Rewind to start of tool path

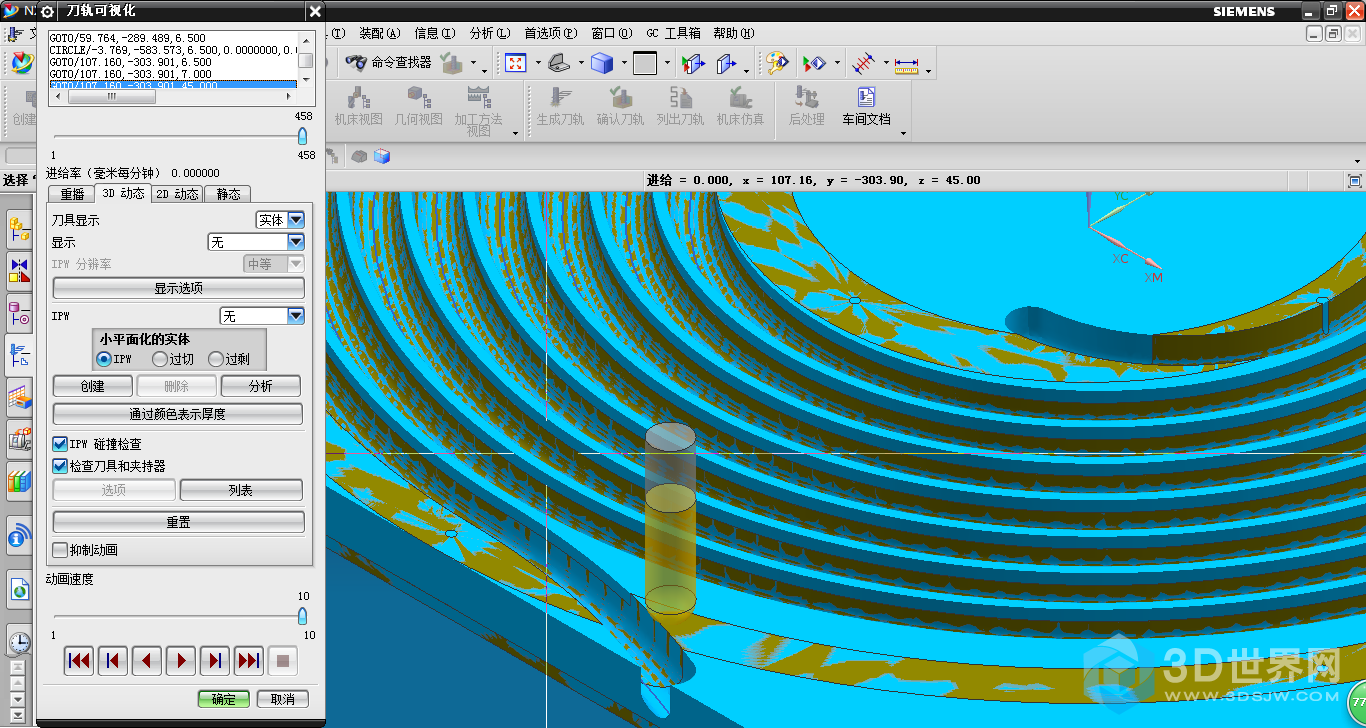pos(78,660)
